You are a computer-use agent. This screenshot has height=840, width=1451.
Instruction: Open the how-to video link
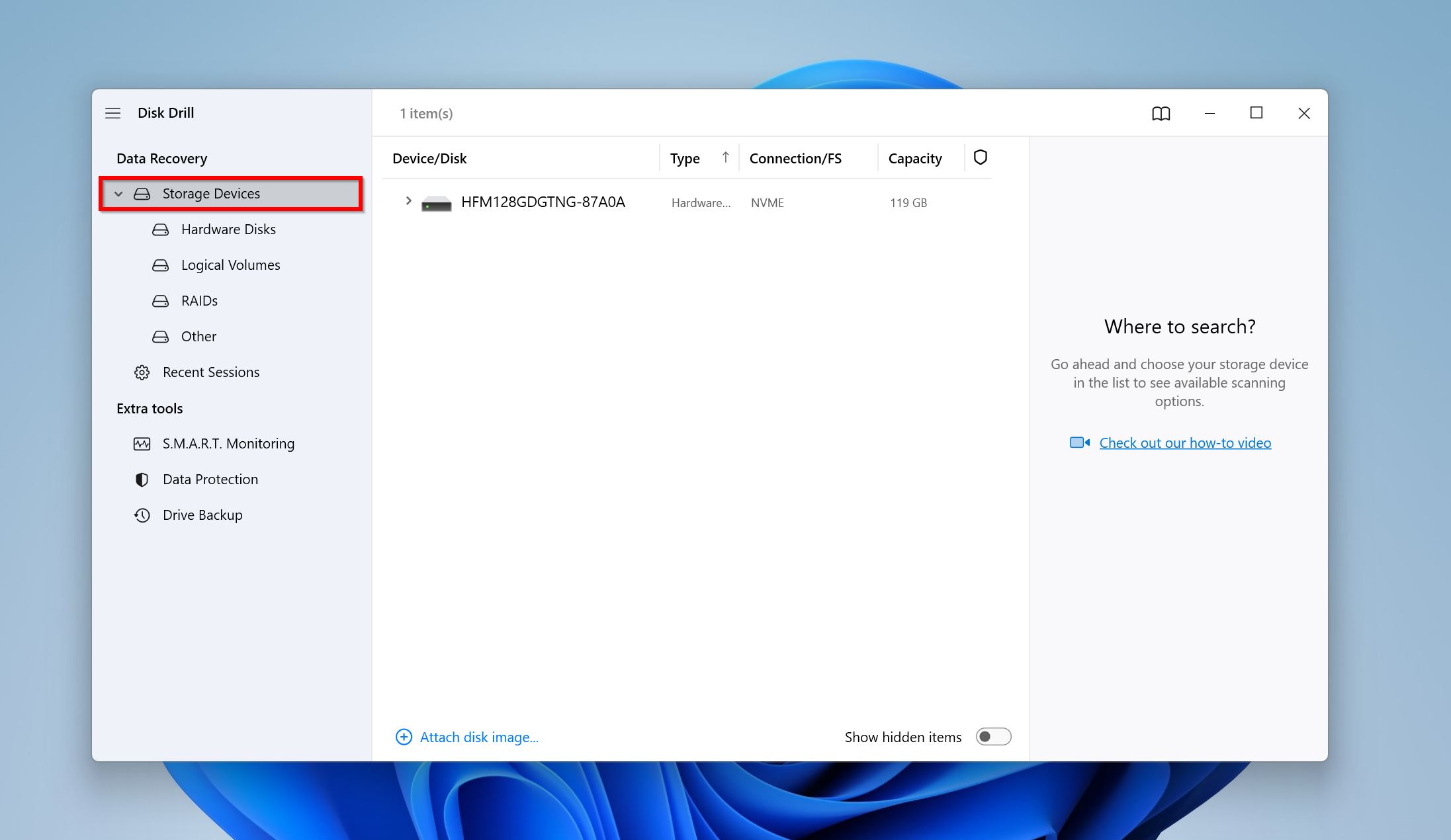1184,443
